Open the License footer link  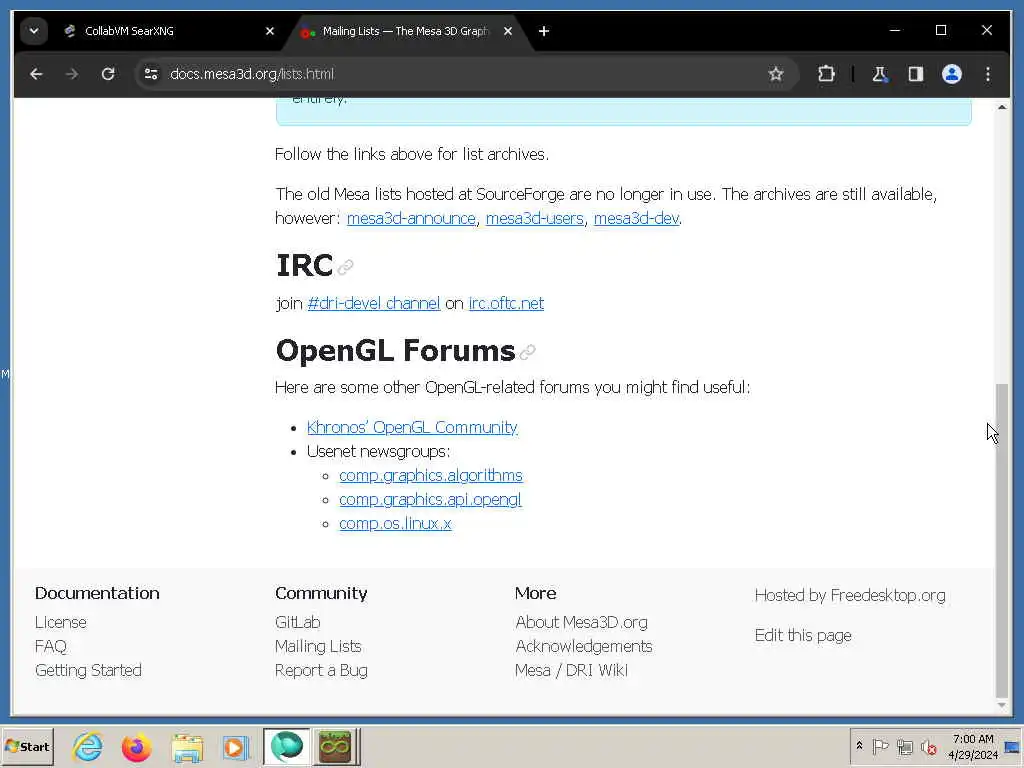(61, 622)
